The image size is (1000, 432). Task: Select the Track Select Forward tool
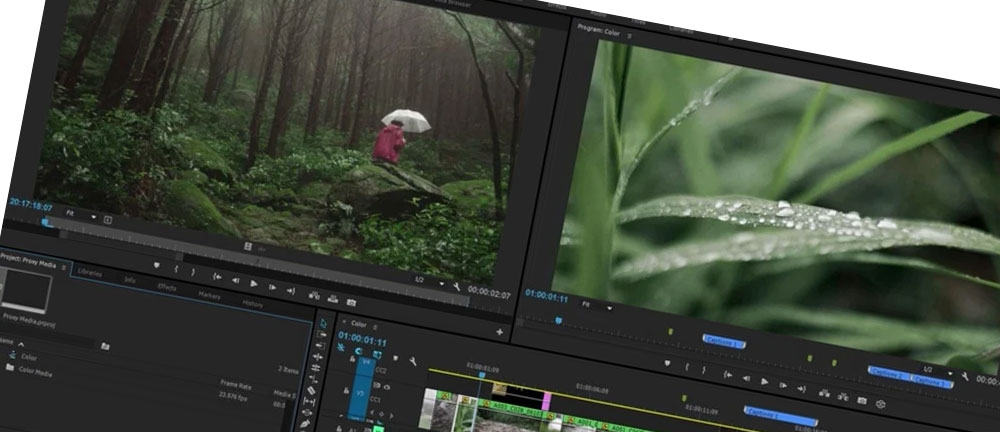pos(322,334)
